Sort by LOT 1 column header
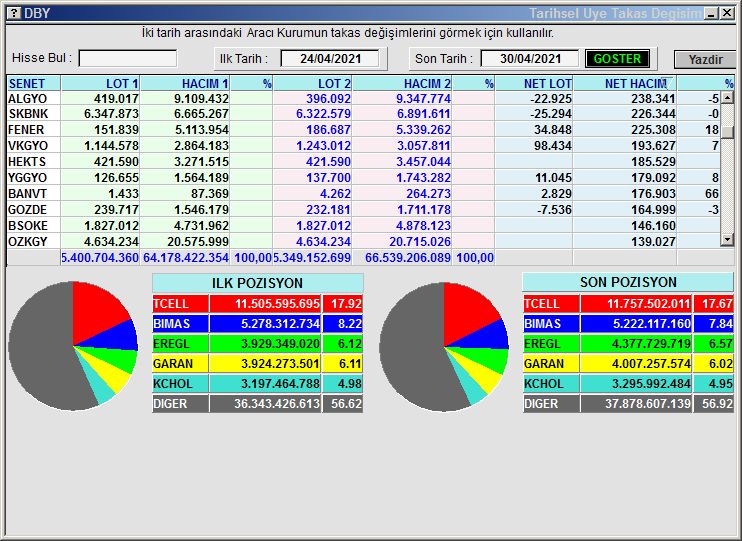 tap(100, 84)
